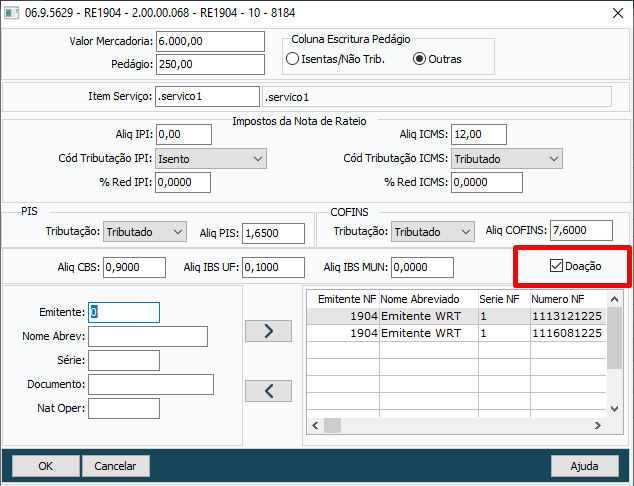Viewport: 634px width, 486px height.
Task: Select the row with NF number 1113121225
Action: point(456,316)
